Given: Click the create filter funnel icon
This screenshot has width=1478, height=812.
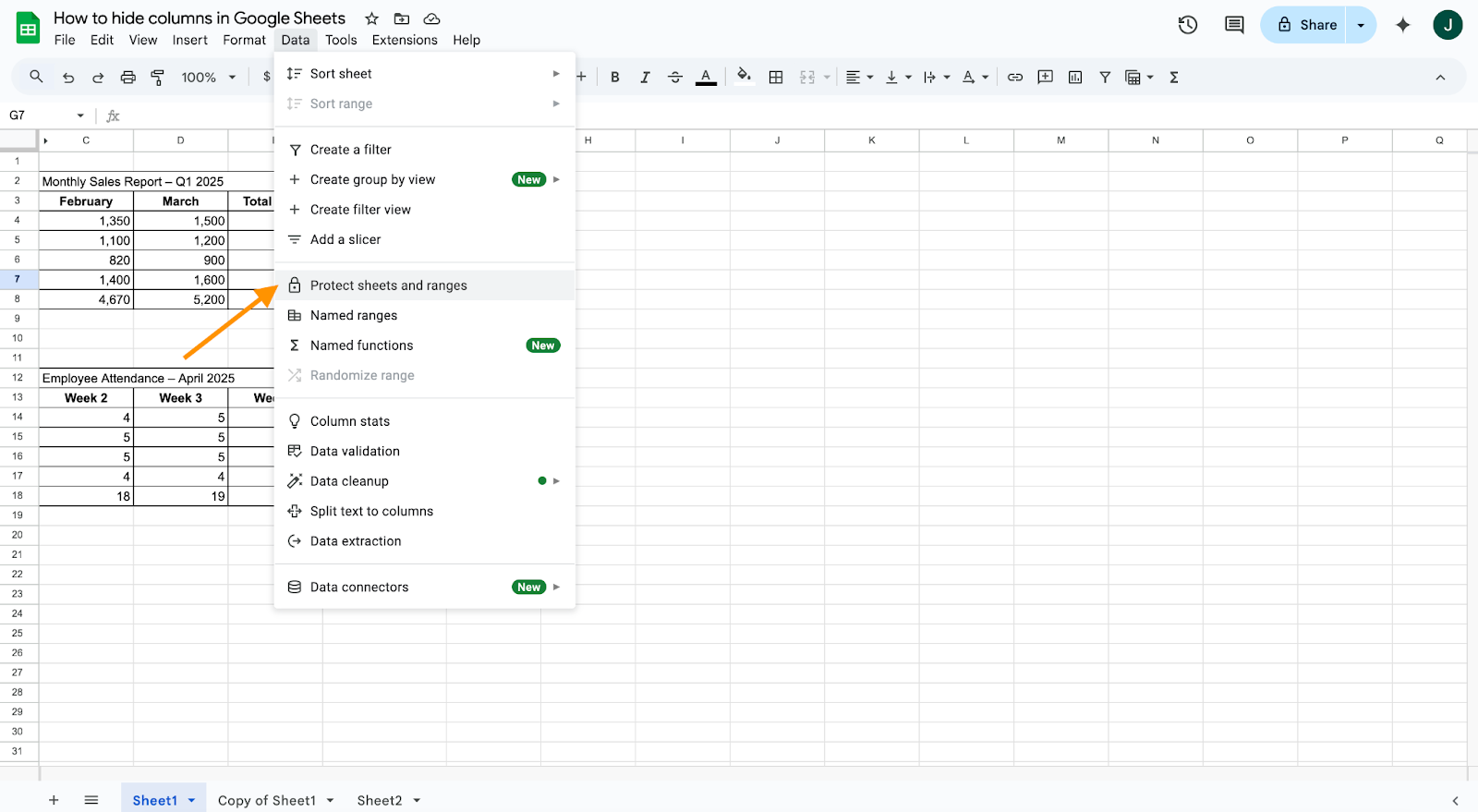Looking at the screenshot, I should click(1105, 78).
